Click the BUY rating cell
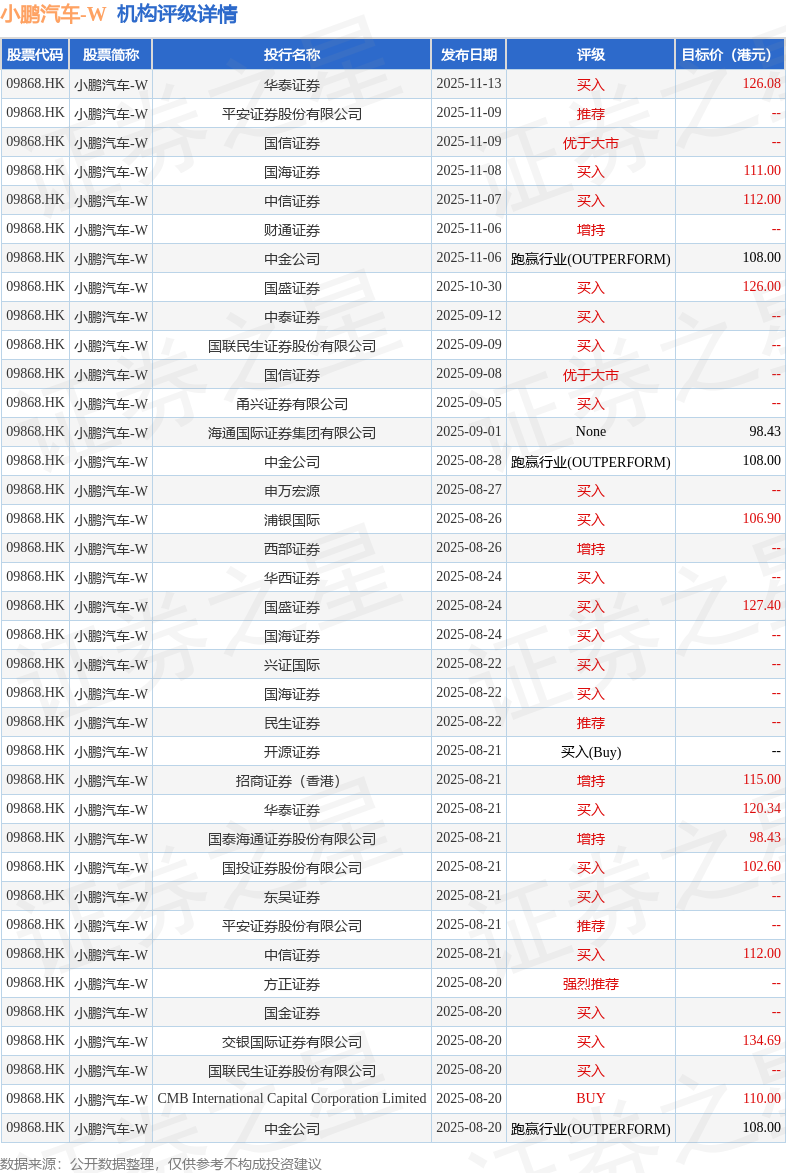The width and height of the screenshot is (786, 1173). [x=591, y=1099]
